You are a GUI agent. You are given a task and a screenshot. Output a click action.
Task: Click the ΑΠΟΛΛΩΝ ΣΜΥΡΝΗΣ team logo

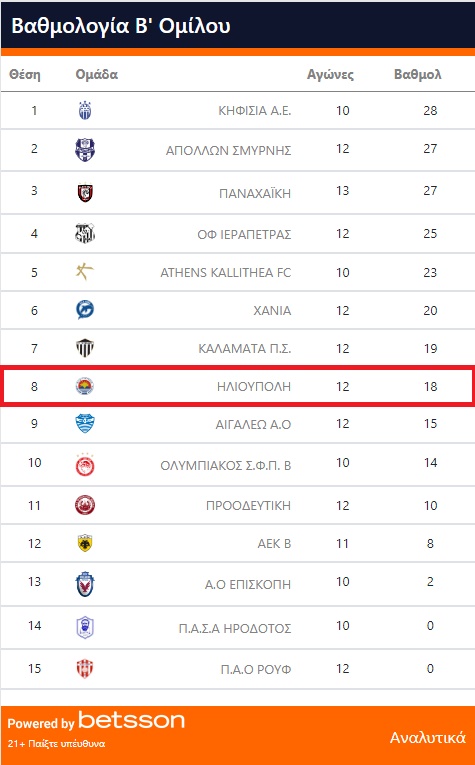tap(85, 150)
